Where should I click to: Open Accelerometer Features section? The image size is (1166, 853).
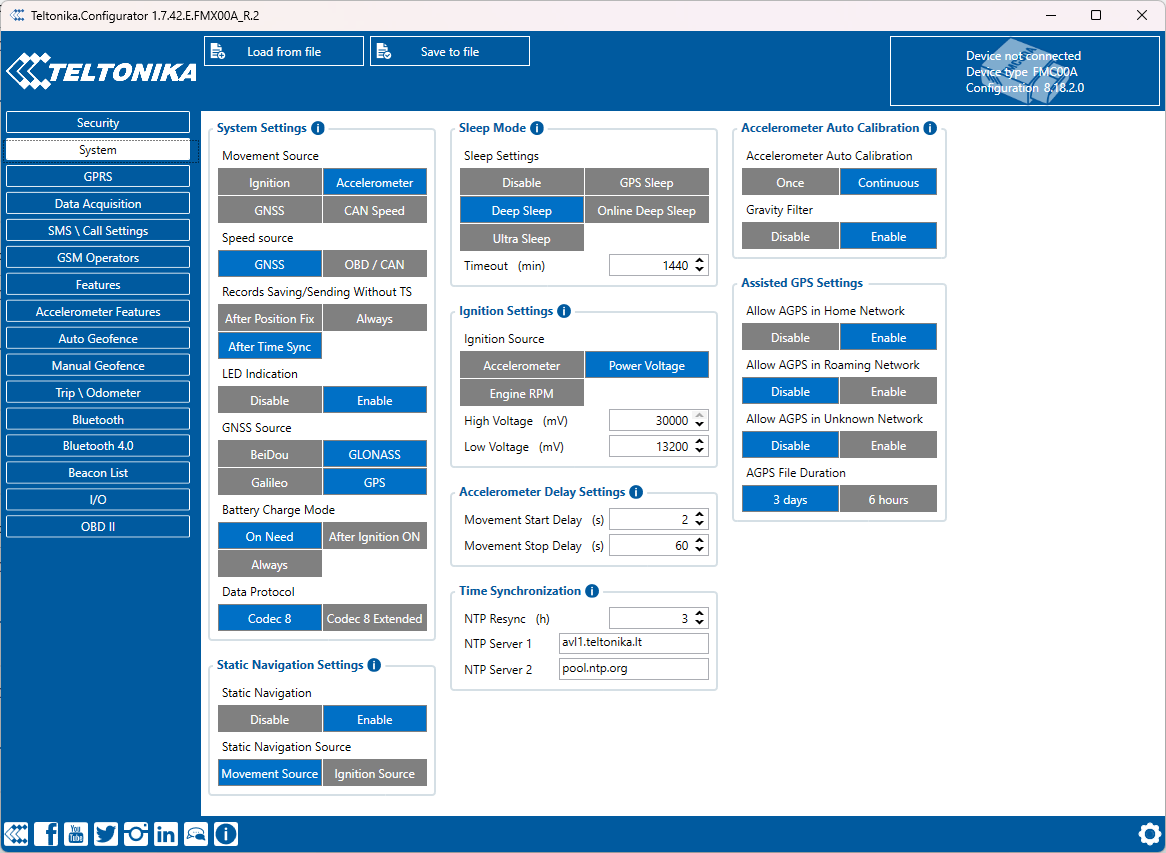coord(97,311)
